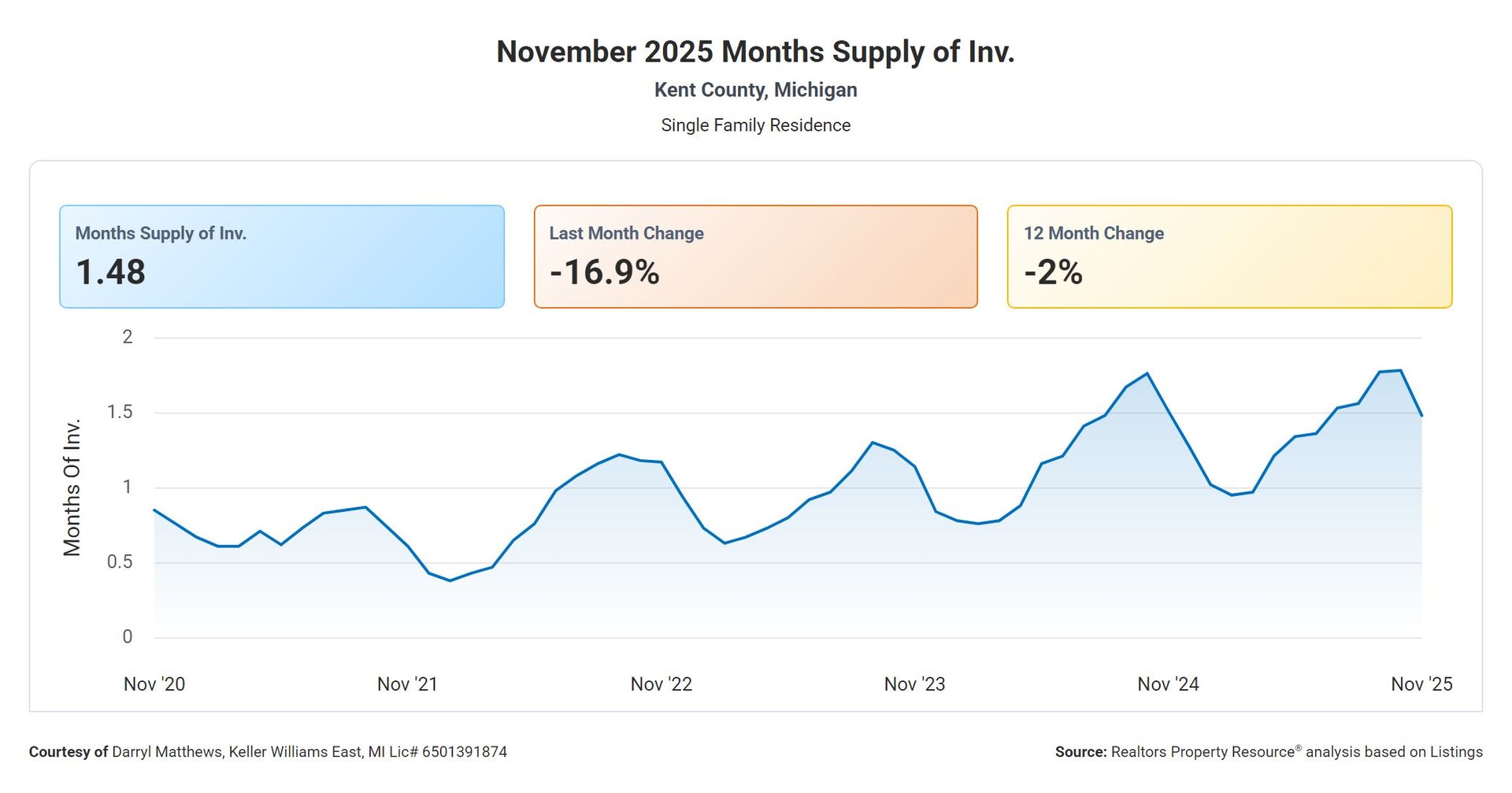Select the Nov '20 x-axis label

(x=154, y=684)
